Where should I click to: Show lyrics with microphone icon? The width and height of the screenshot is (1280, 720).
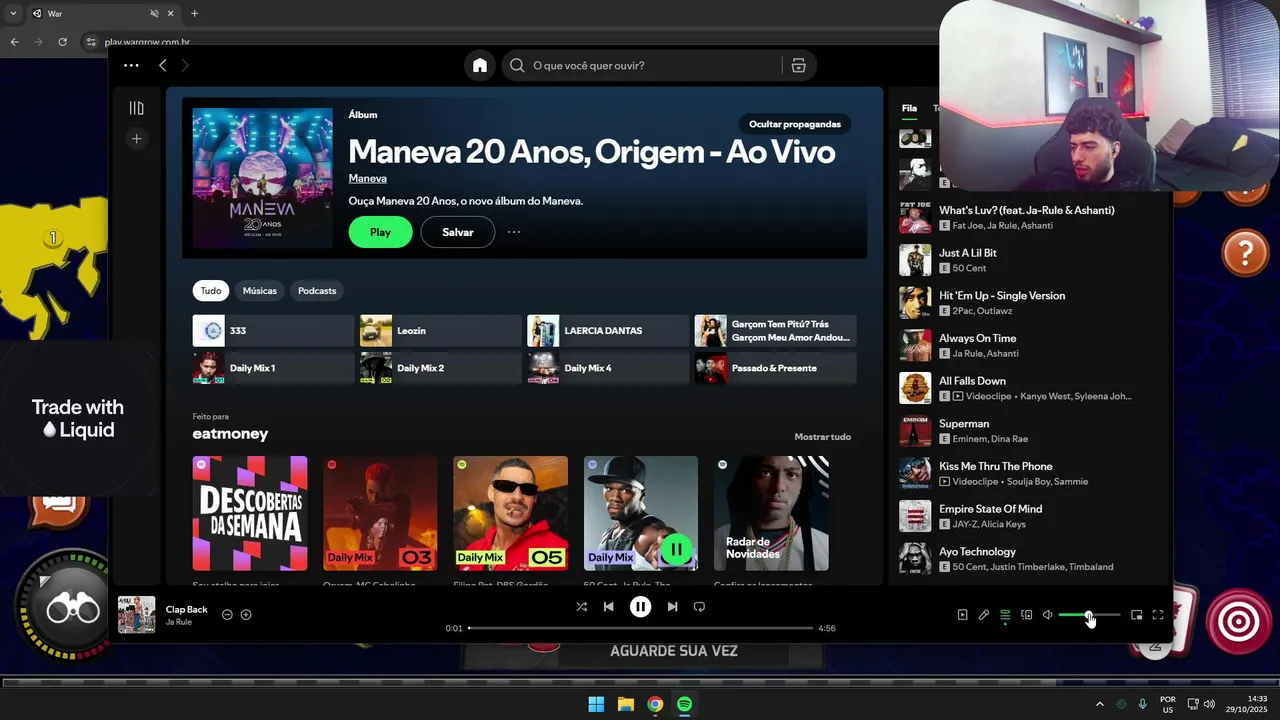pos(984,615)
